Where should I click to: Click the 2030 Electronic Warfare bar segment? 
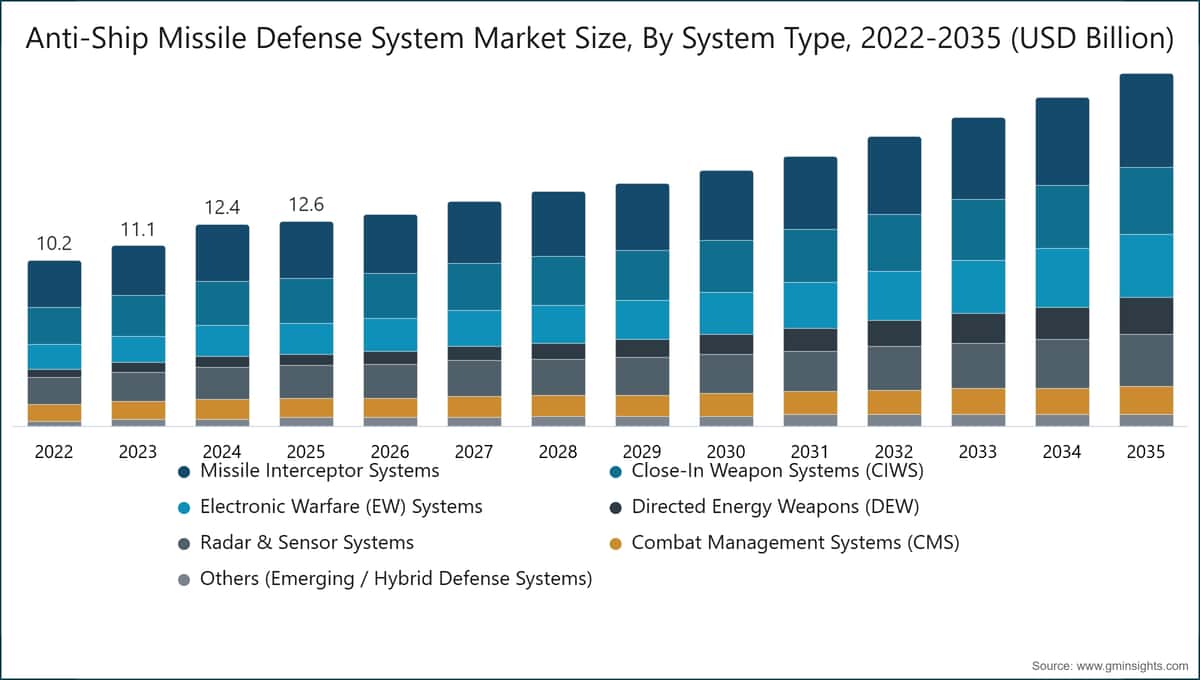tap(726, 313)
